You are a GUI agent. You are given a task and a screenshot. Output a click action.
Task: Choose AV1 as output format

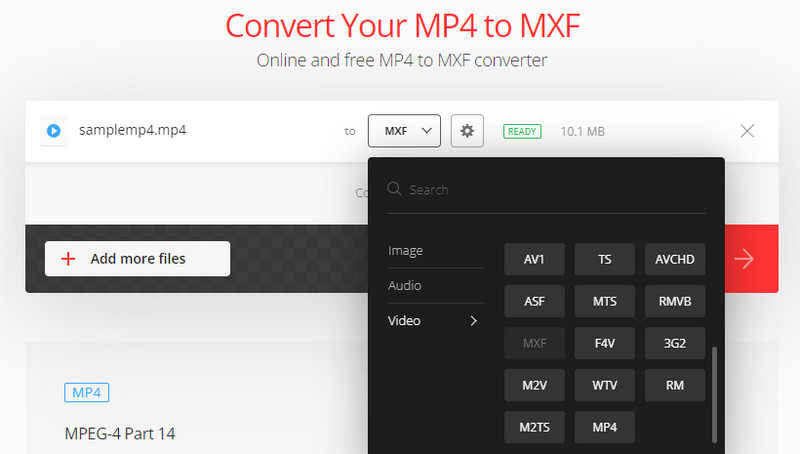point(535,259)
